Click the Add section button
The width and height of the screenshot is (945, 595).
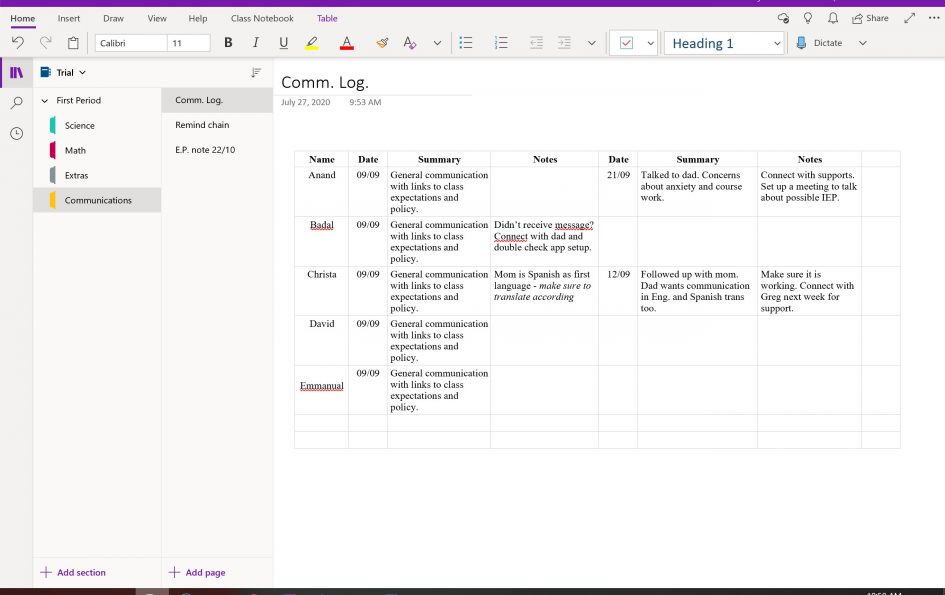tap(73, 572)
